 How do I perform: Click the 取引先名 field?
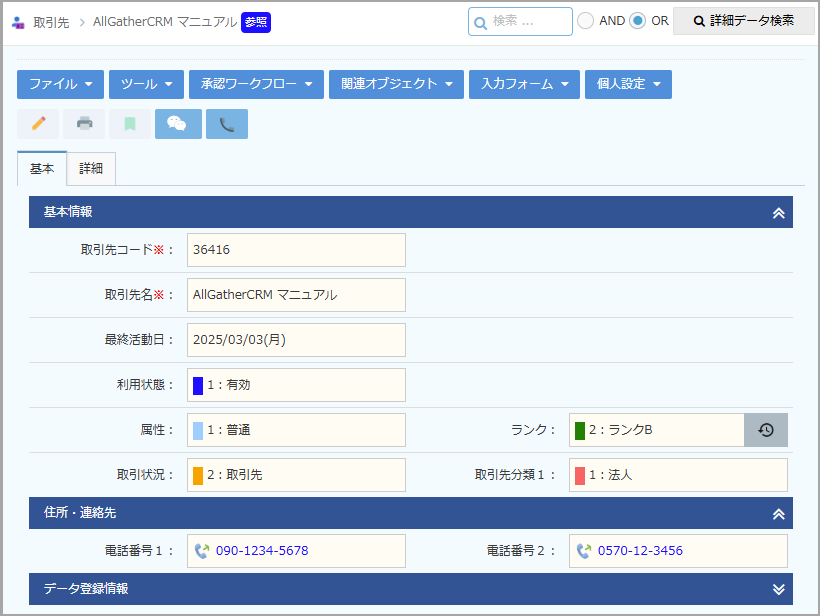click(296, 295)
